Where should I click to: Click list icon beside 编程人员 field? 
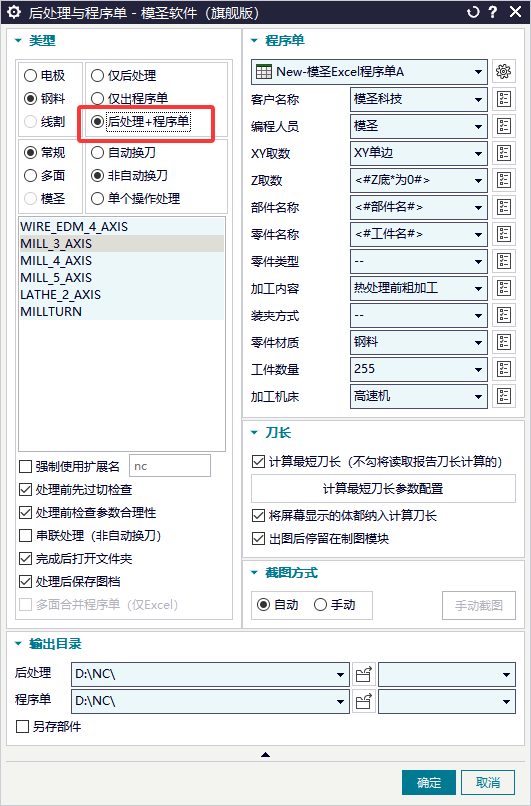(504, 126)
